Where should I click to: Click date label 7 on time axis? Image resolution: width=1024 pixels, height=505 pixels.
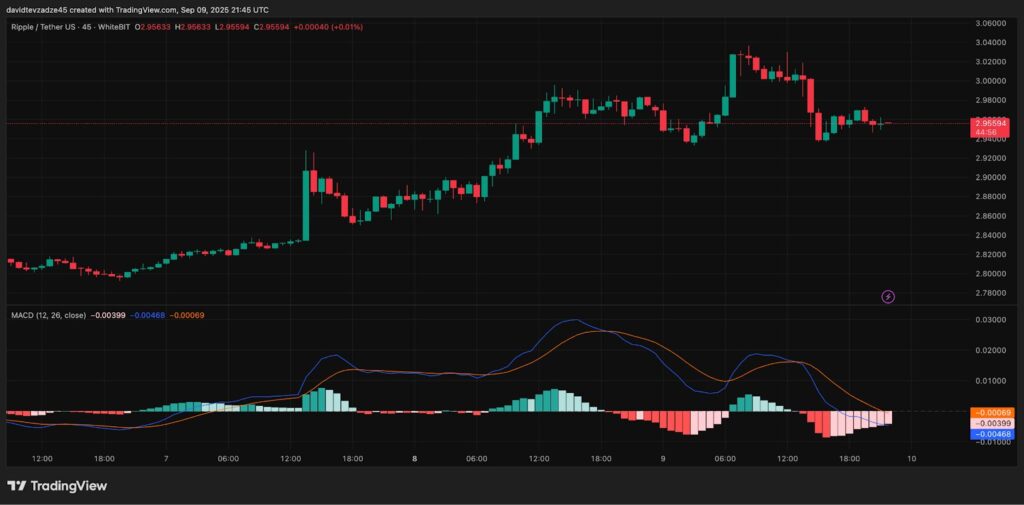(166, 458)
